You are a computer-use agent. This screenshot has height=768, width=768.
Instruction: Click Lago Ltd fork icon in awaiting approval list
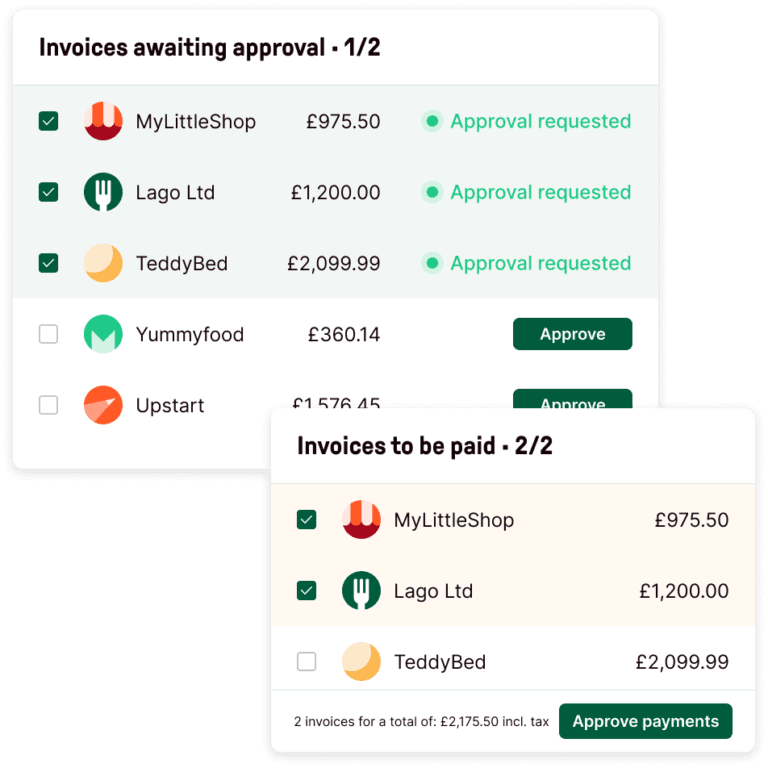pos(103,192)
